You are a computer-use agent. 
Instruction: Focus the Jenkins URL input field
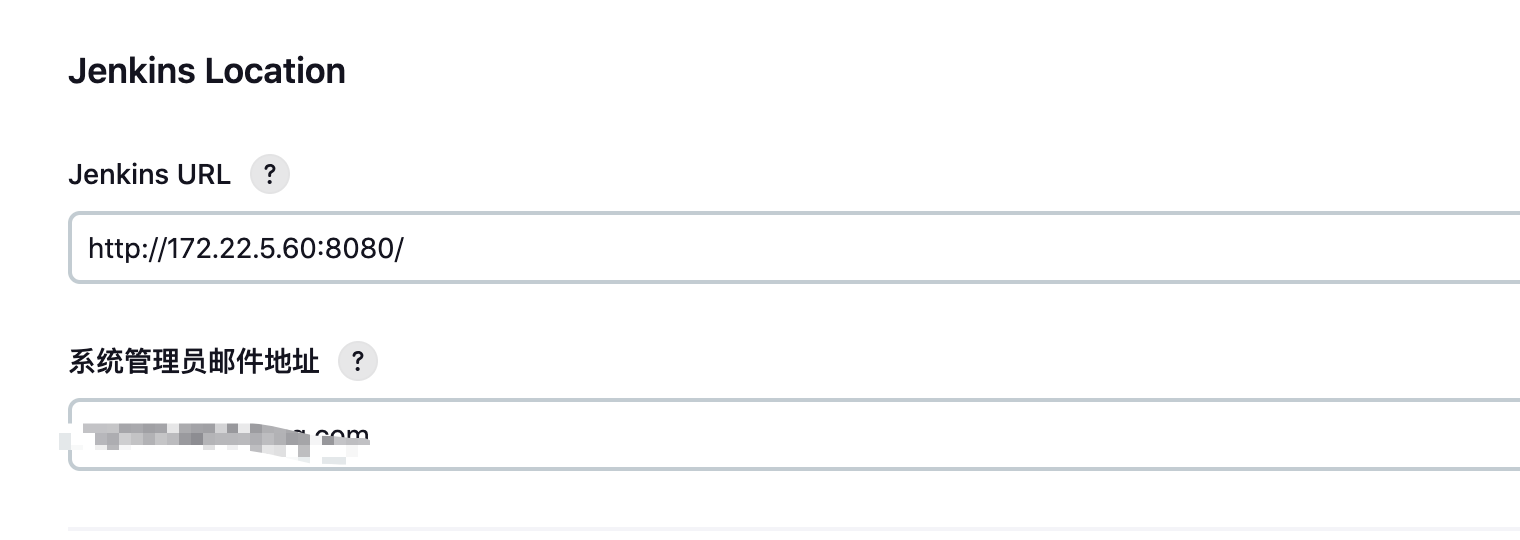tap(795, 247)
